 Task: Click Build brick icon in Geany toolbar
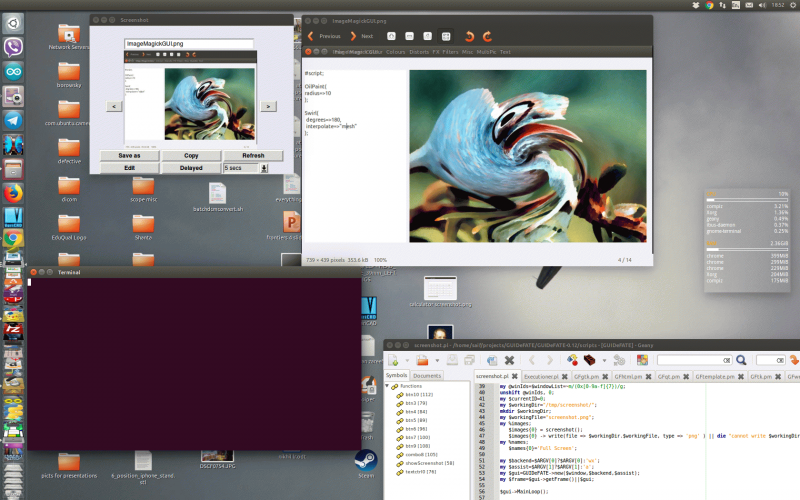tap(590, 360)
